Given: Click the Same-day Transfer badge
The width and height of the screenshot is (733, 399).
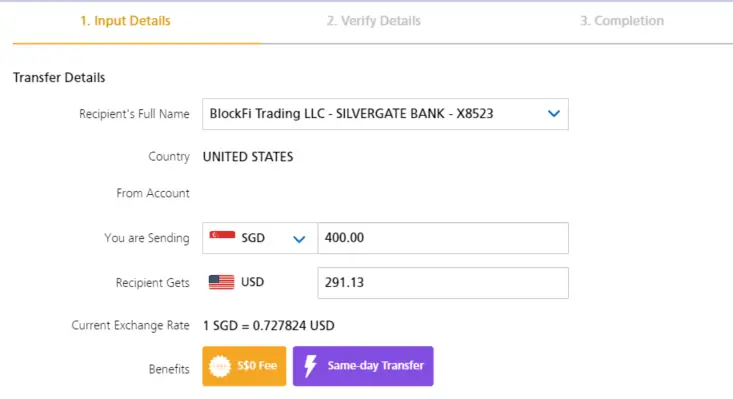Looking at the screenshot, I should (363, 366).
